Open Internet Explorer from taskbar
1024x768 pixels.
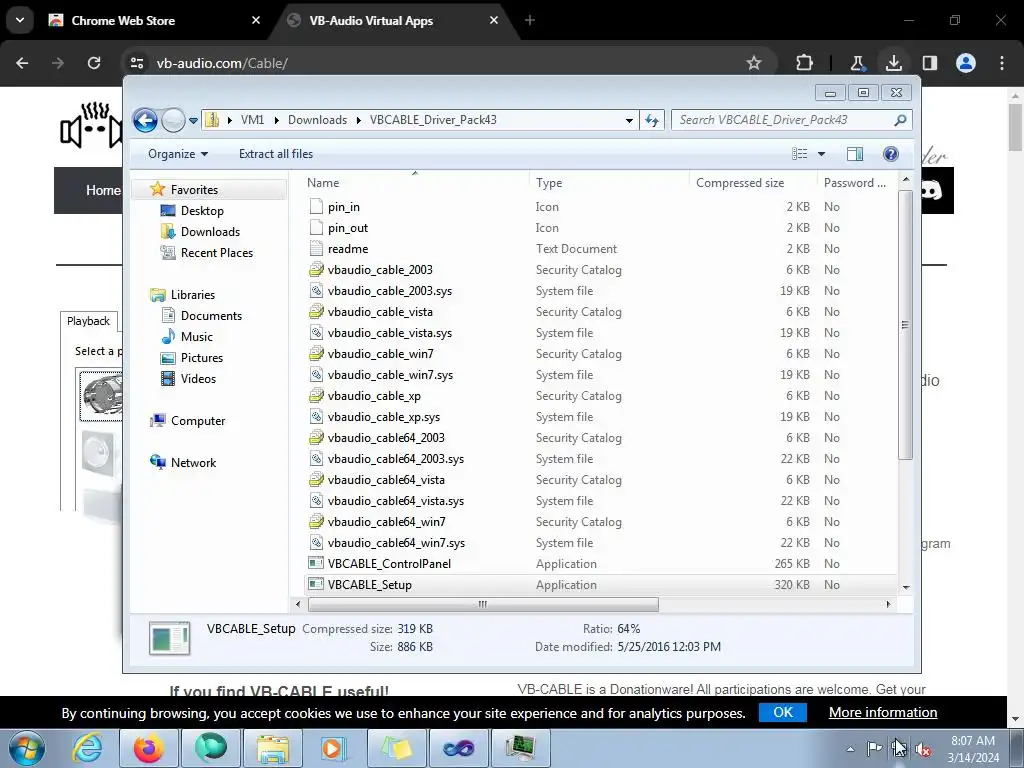coord(87,748)
